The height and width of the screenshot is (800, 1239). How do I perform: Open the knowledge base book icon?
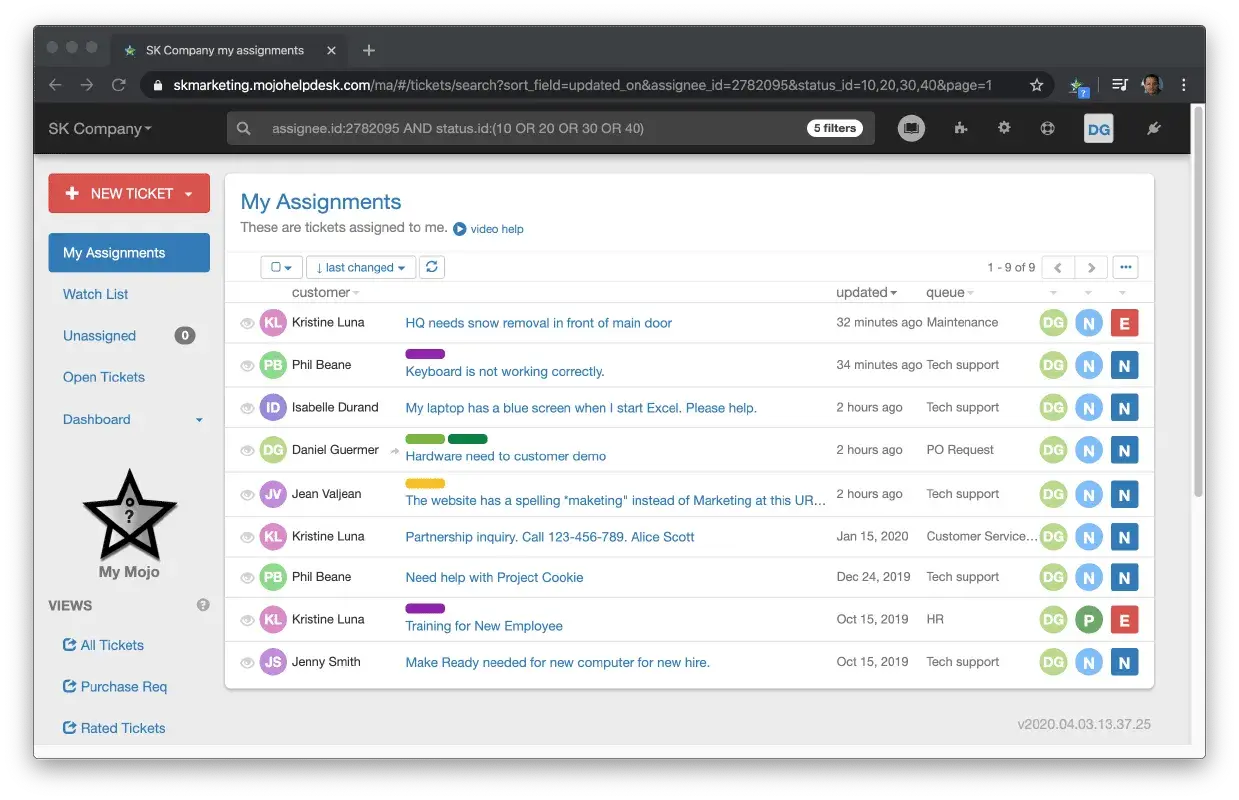(x=910, y=128)
